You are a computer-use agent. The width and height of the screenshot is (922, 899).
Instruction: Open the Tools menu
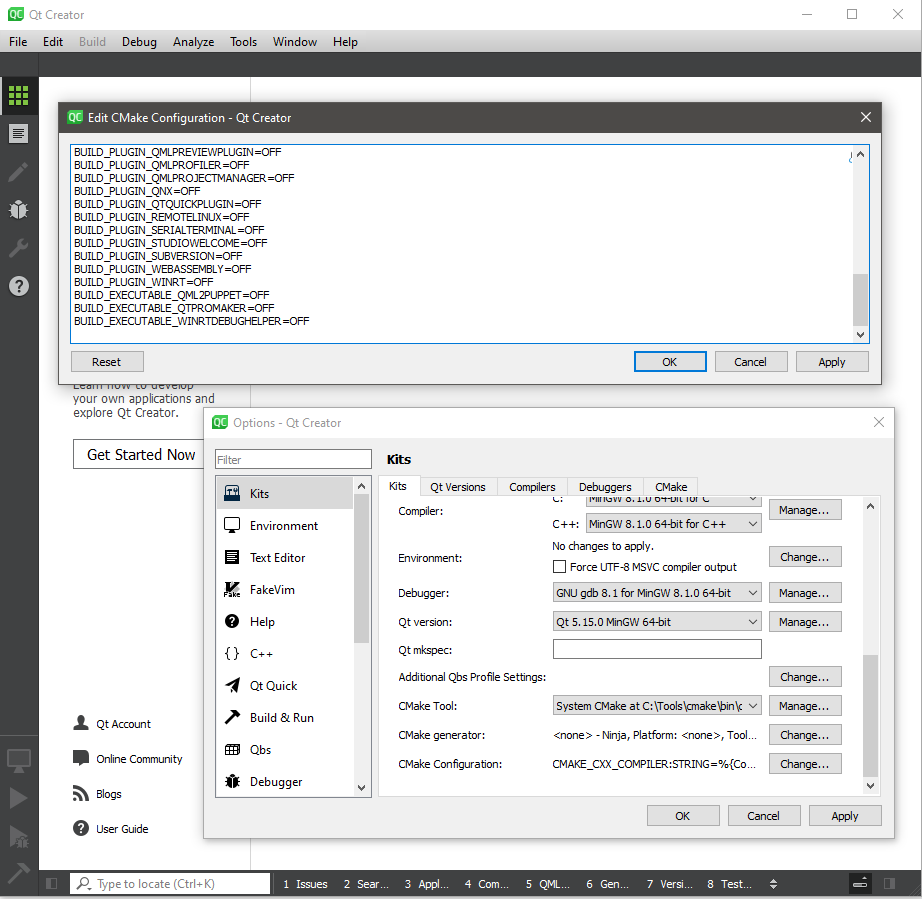coord(243,42)
